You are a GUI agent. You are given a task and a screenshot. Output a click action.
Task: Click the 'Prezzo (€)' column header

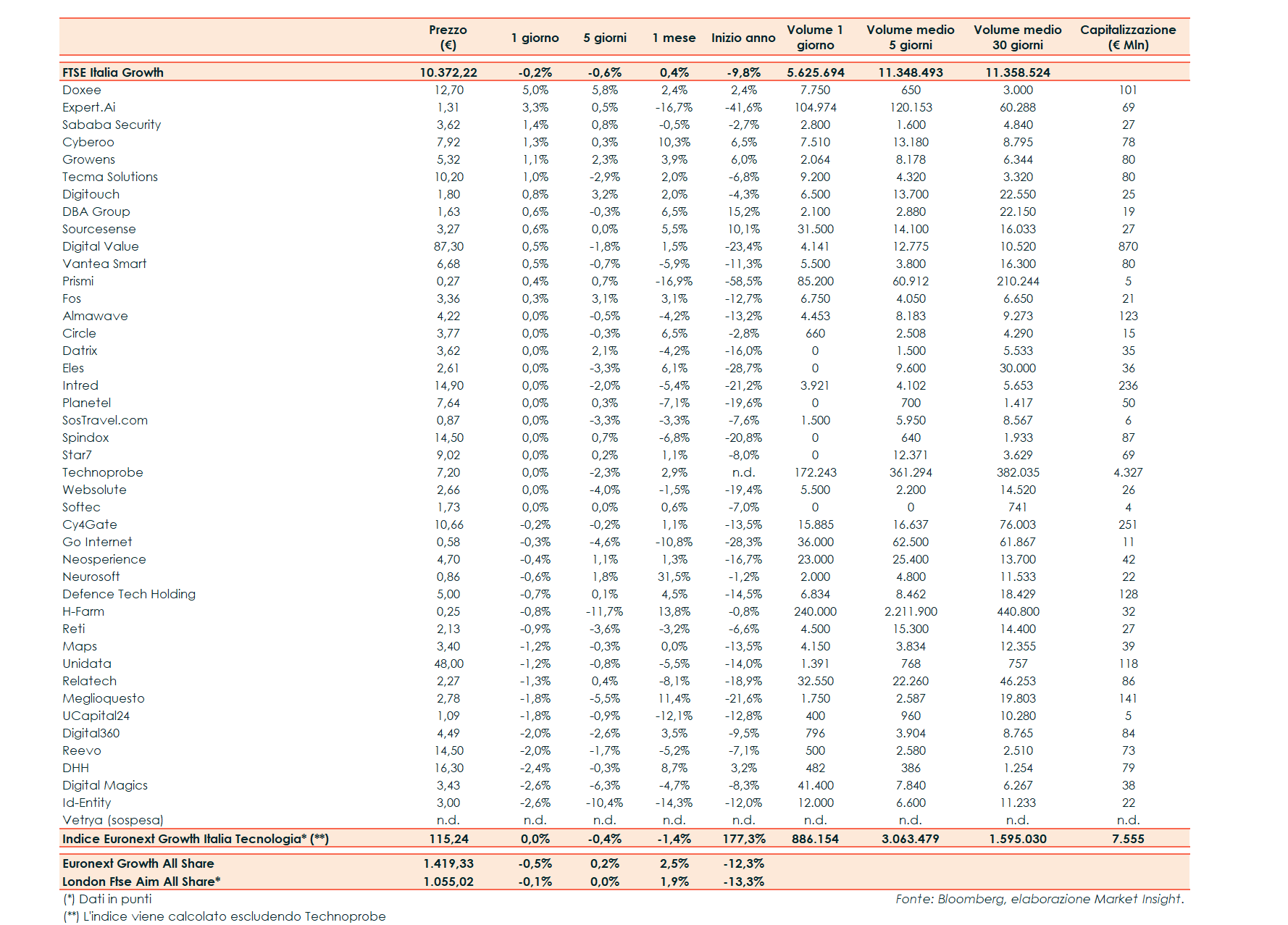pos(448,37)
